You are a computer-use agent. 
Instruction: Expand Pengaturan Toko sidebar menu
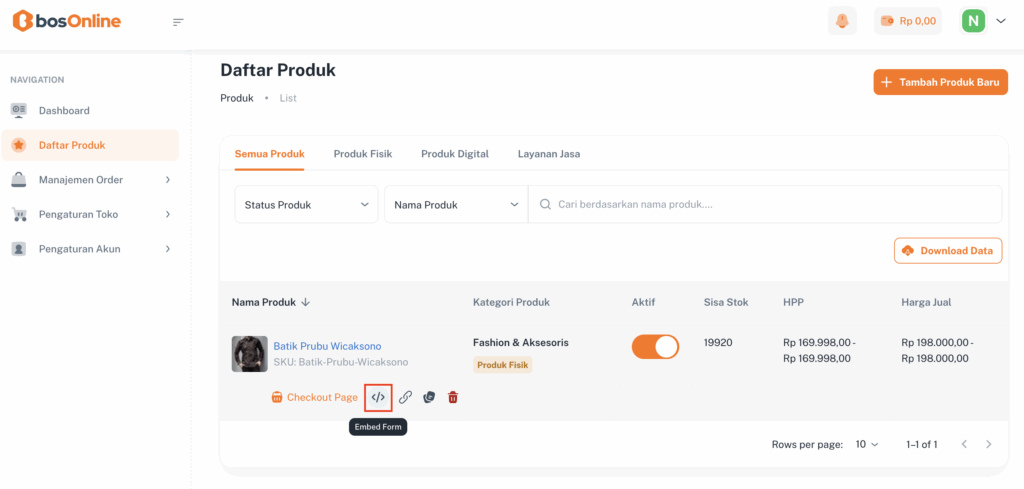point(90,214)
